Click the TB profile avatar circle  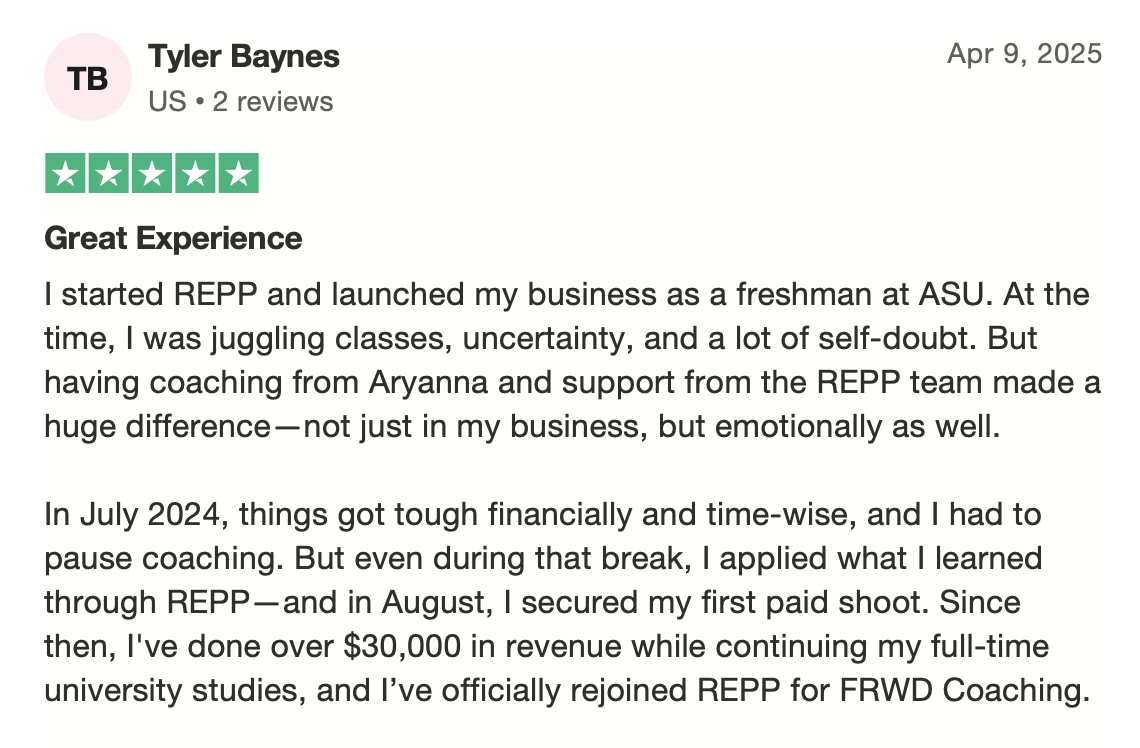88,77
